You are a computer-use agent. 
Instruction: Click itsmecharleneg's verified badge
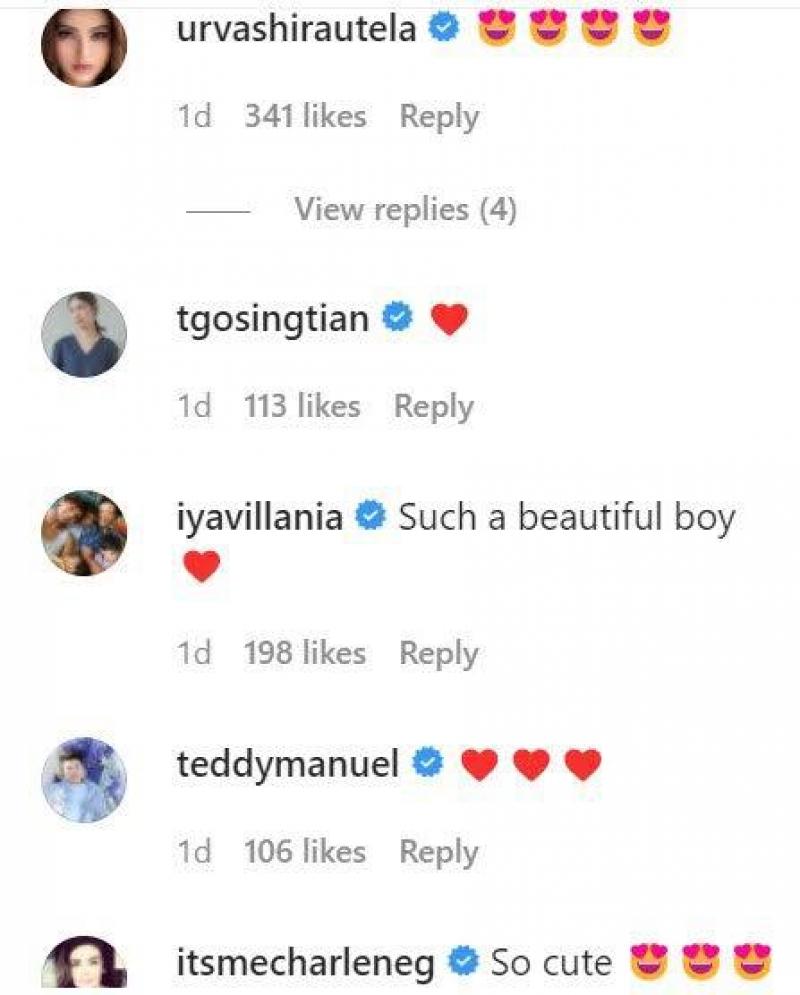462,963
